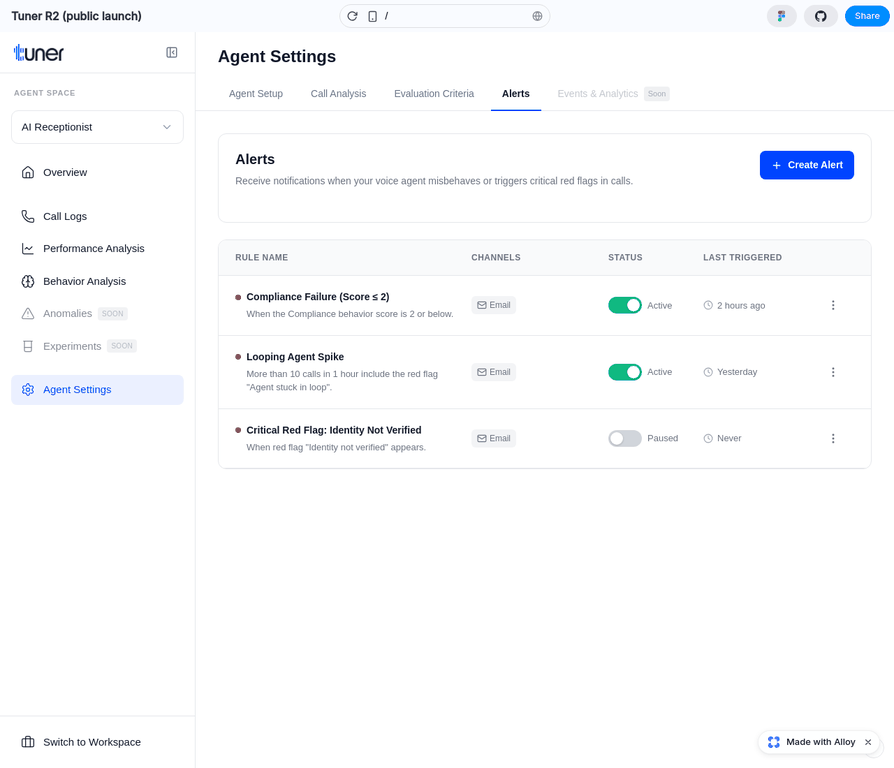Screen dimensions: 894x768
Task: Enable the Identity Not Verified alert
Action: click(625, 438)
